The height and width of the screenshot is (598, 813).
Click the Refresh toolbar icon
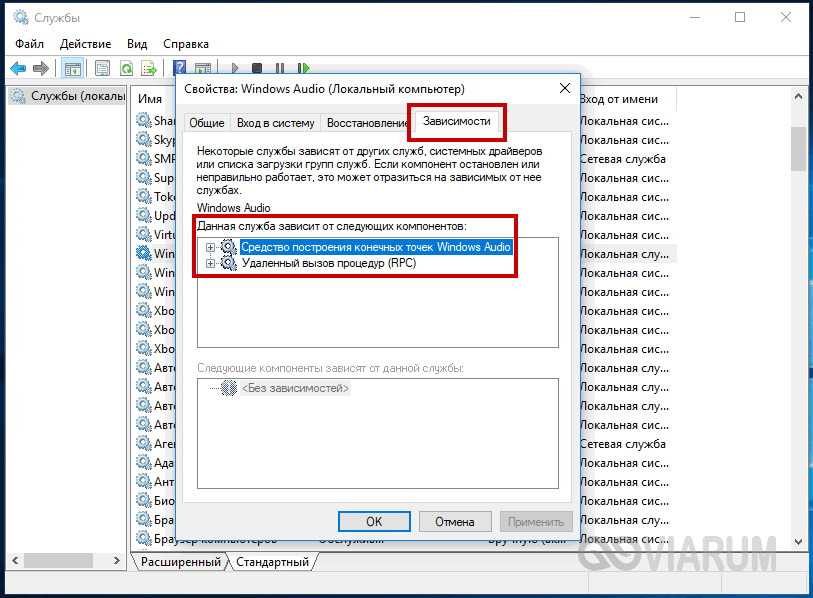(x=126, y=68)
